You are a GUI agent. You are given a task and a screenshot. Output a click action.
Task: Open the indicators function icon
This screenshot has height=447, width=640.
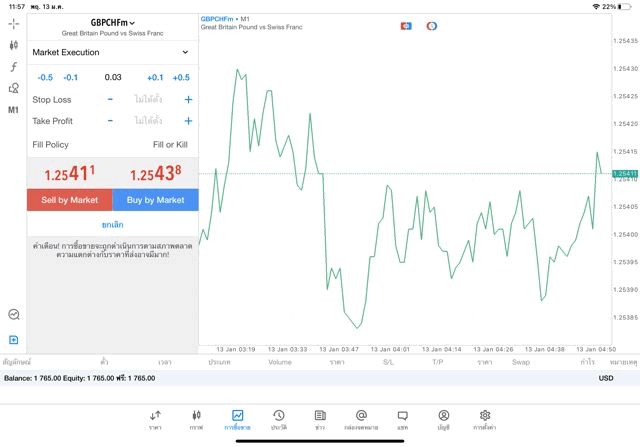coord(13,67)
